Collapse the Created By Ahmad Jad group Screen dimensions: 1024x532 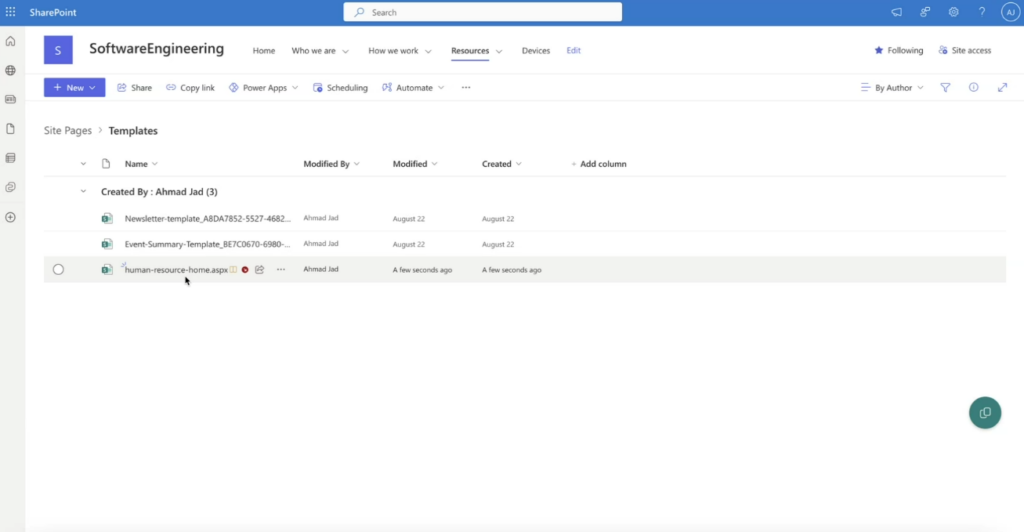pos(83,191)
